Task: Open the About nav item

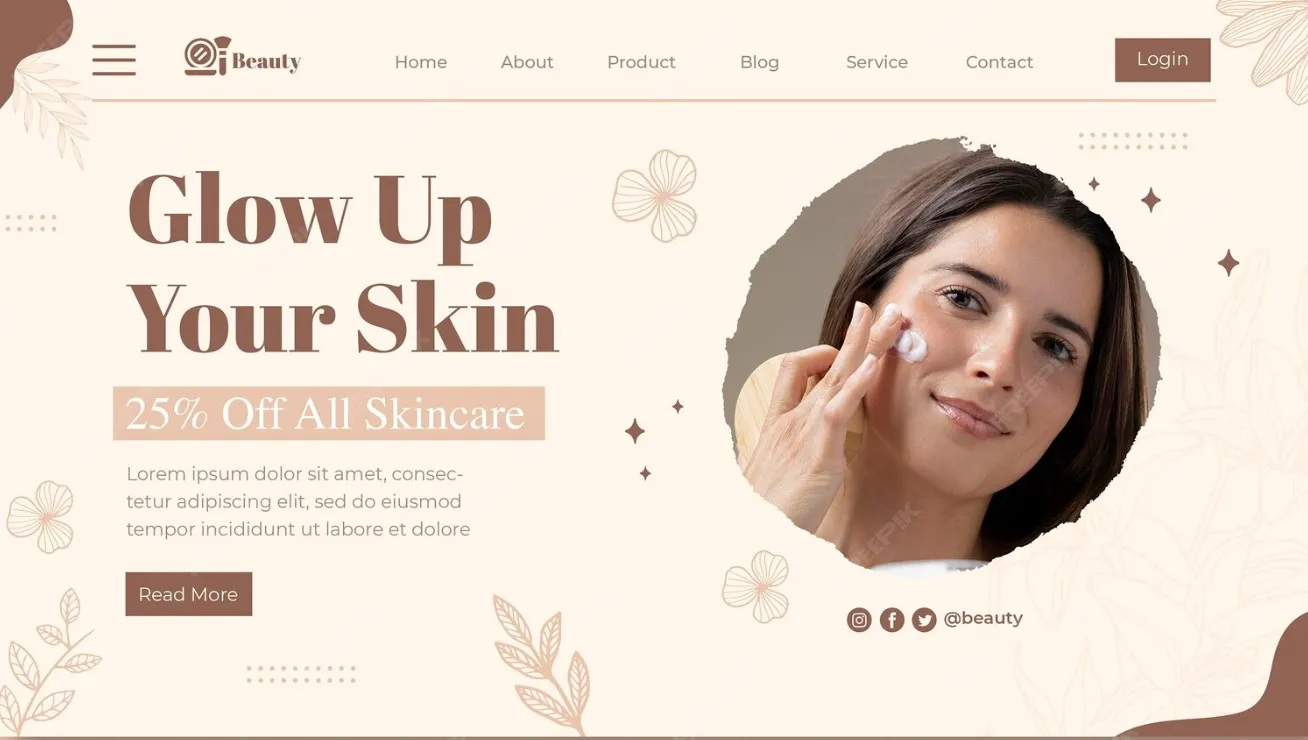Action: [527, 62]
